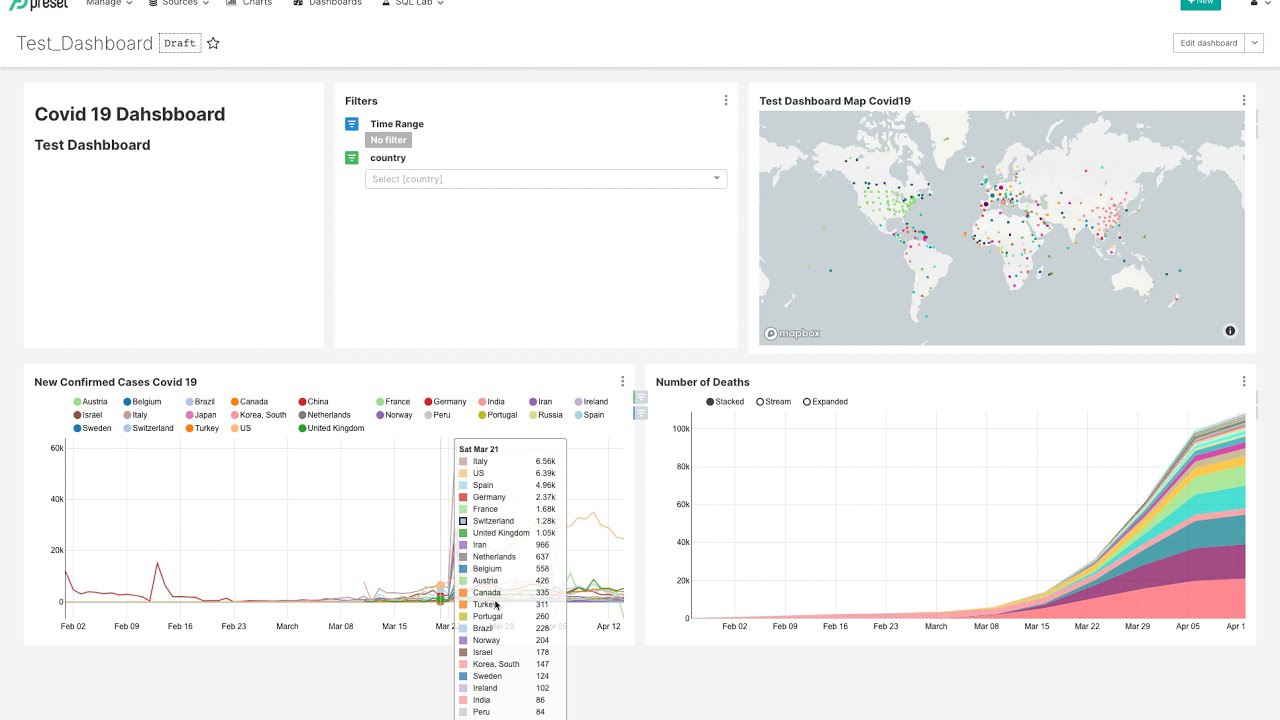Expand the country dropdown arrow
The image size is (1280, 720).
(x=716, y=179)
